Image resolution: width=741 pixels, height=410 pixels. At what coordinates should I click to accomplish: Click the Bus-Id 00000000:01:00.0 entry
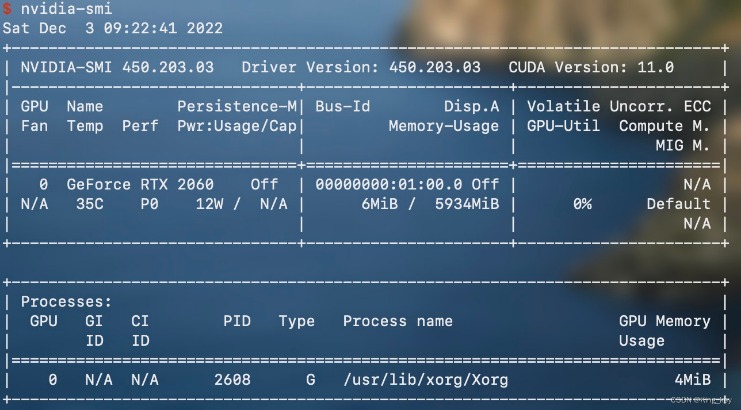389,184
